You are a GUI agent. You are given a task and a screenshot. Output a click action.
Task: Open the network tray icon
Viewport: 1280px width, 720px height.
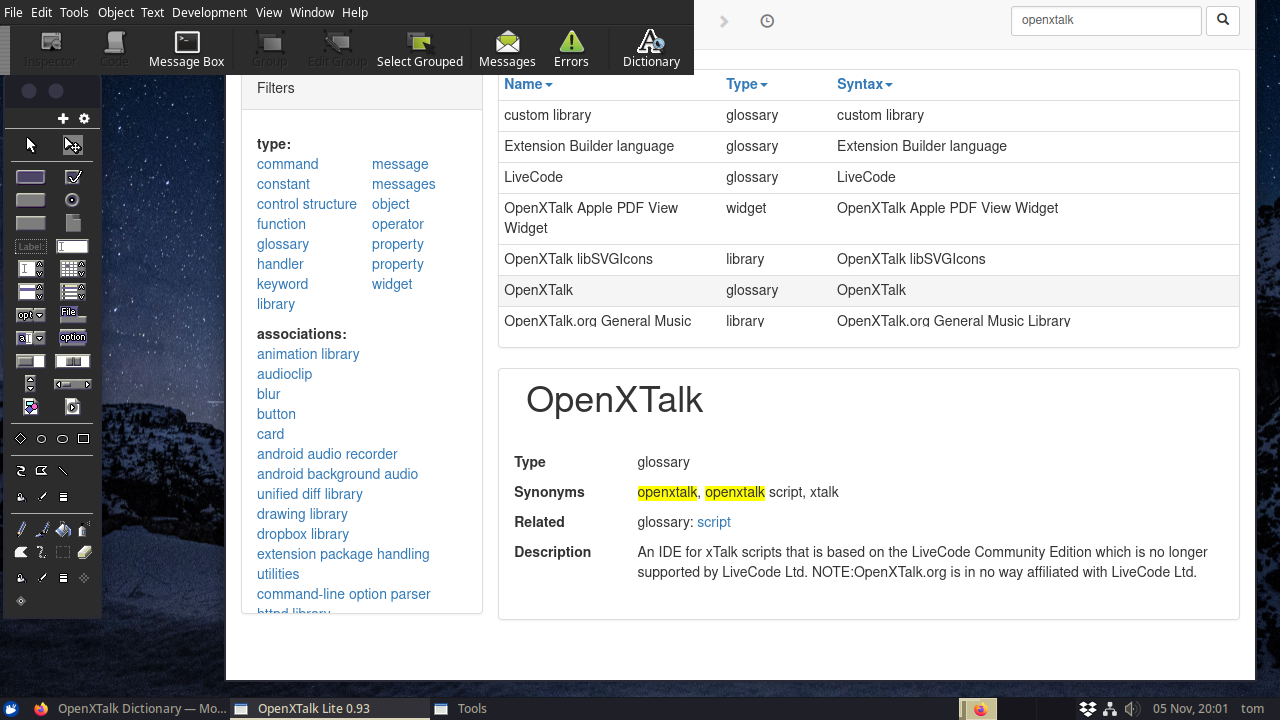tap(1110, 709)
